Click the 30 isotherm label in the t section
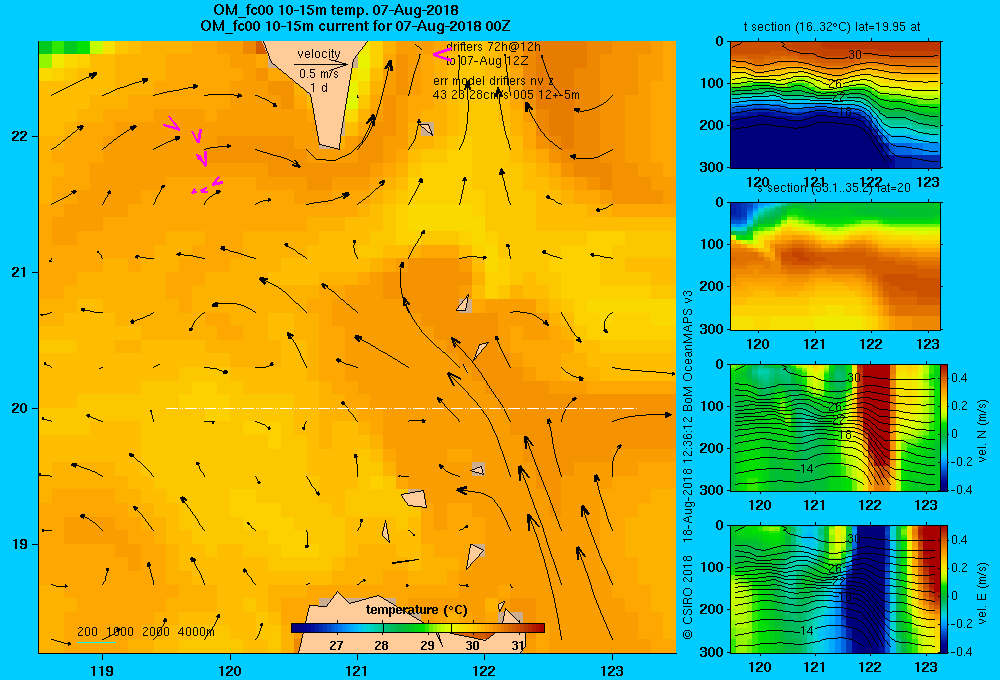 [855, 55]
